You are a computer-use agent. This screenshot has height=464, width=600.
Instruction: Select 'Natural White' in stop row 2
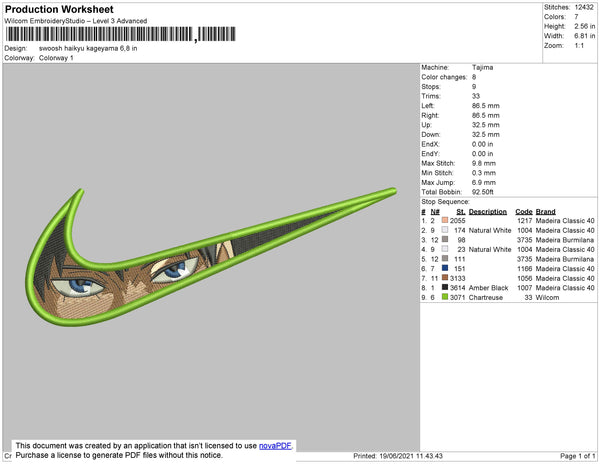click(490, 230)
